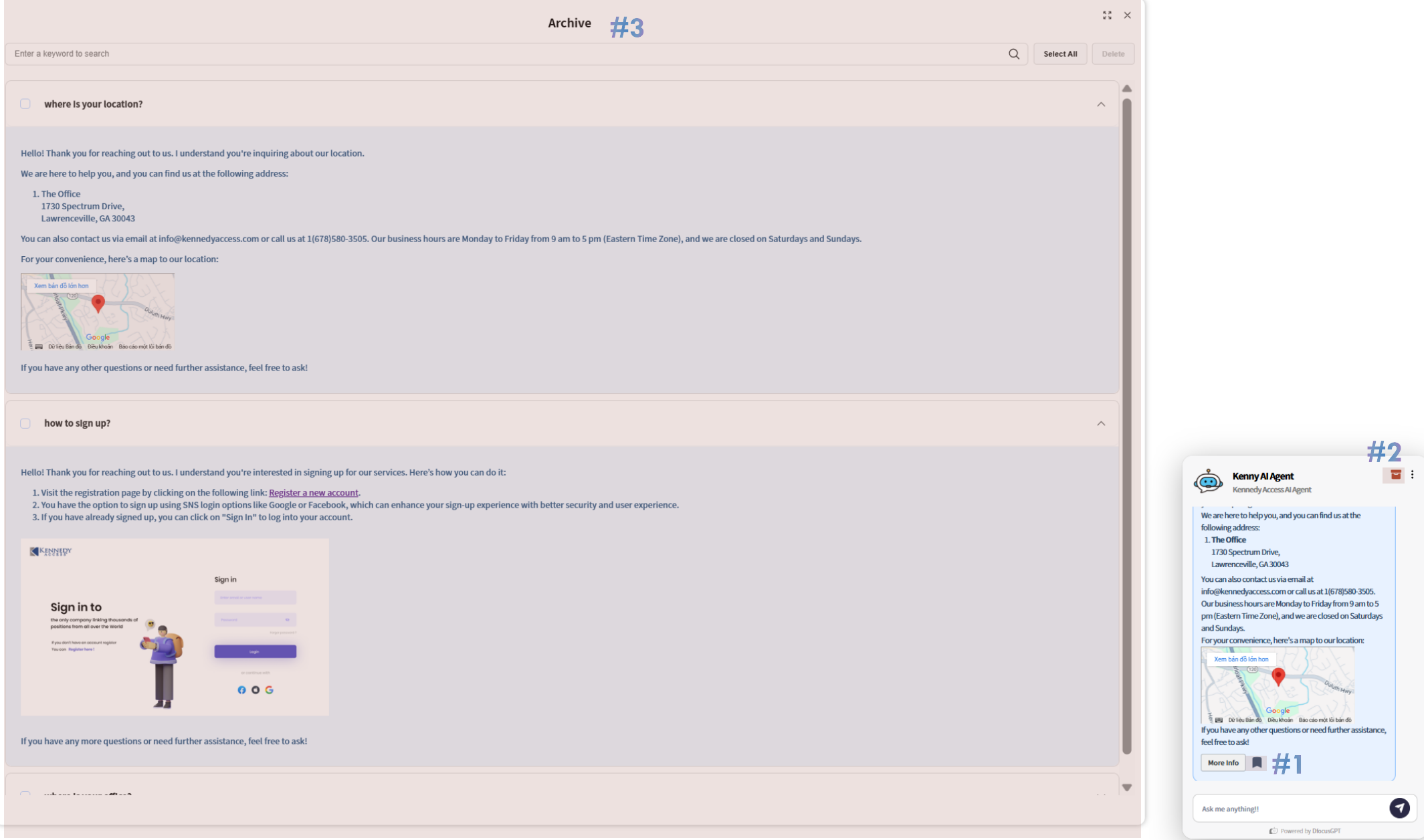
Task: Collapse the 'how to sign up?' entry
Action: coord(1100,423)
